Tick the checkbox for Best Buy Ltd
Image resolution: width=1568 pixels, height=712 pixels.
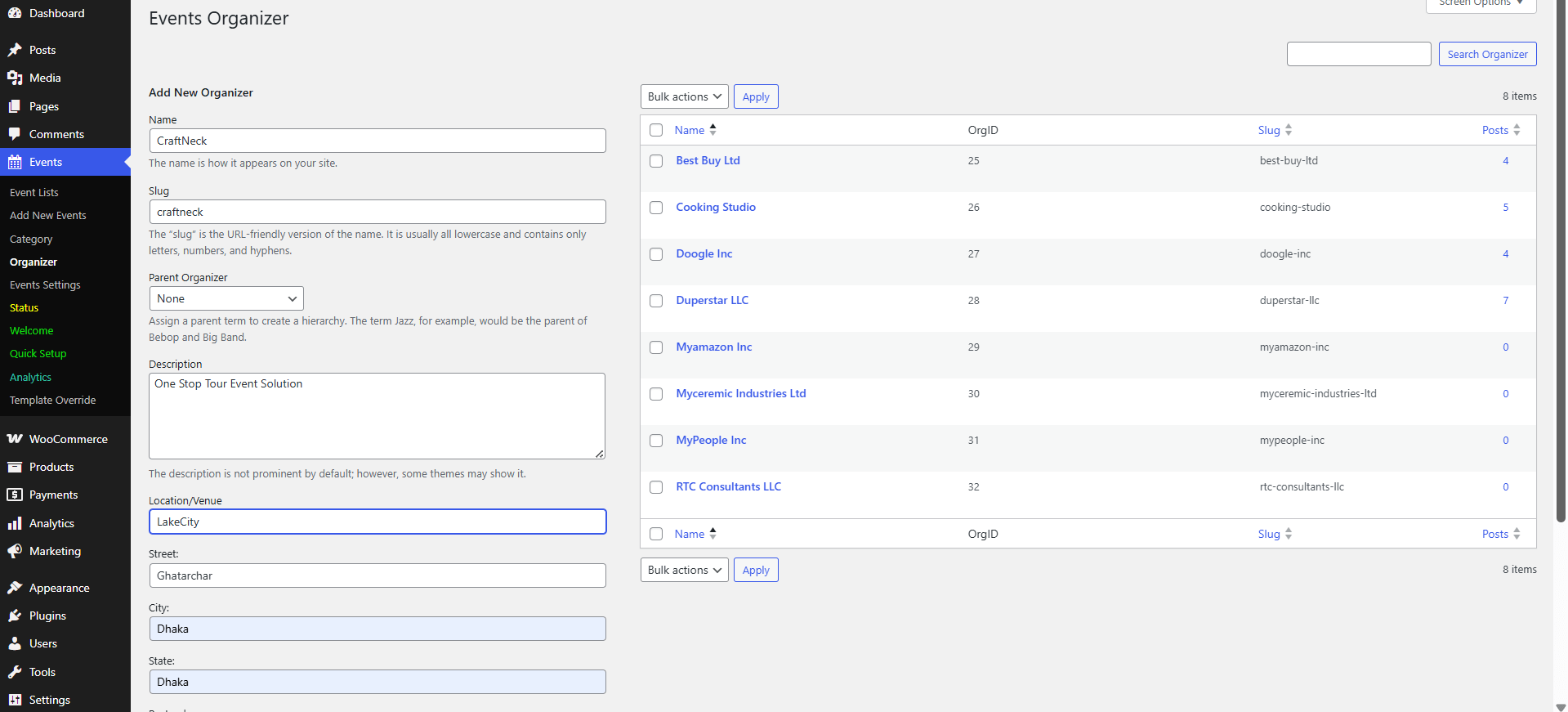pos(656,161)
